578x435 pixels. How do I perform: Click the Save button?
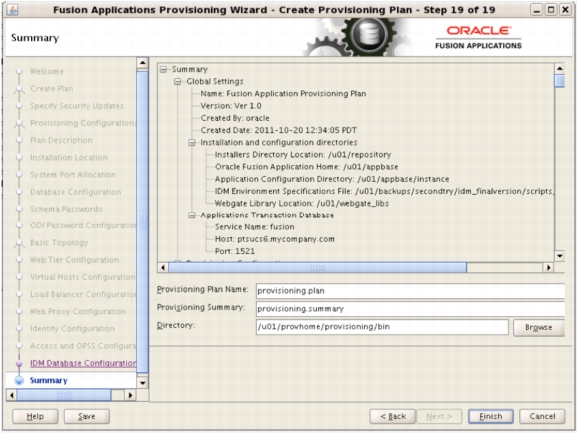(x=87, y=417)
